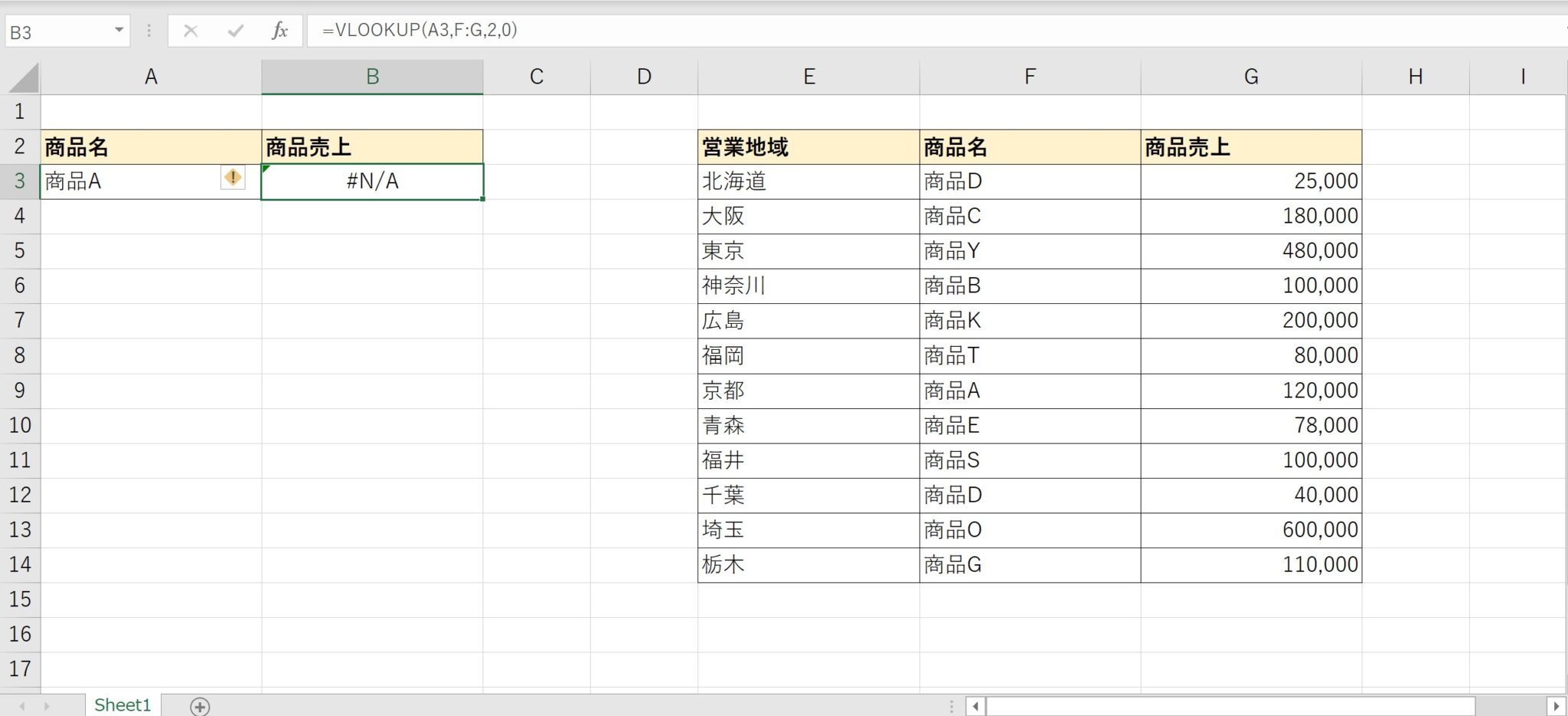
Task: Select column F header
Action: pyautogui.click(x=1029, y=77)
